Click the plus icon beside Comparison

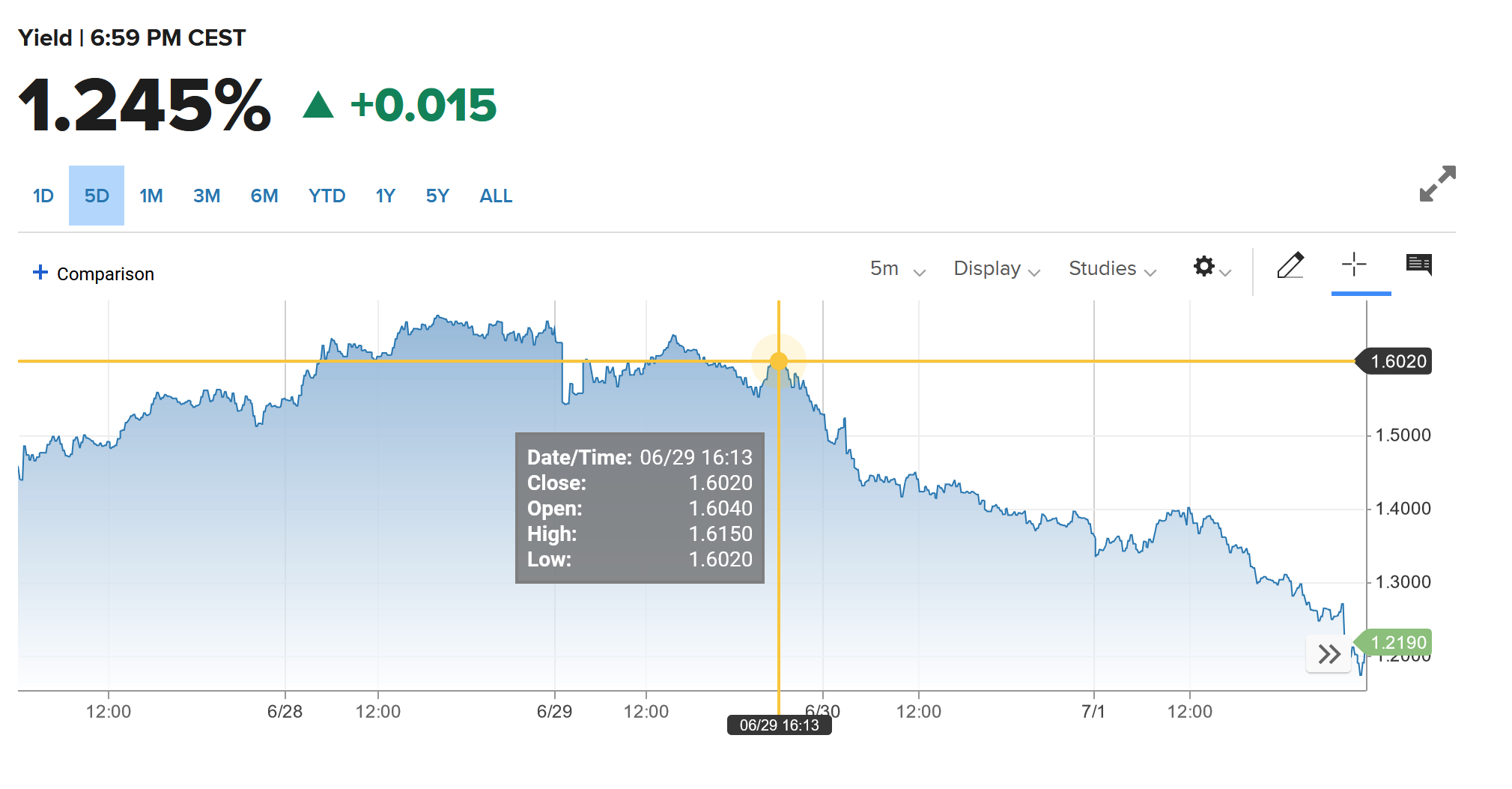(40, 273)
